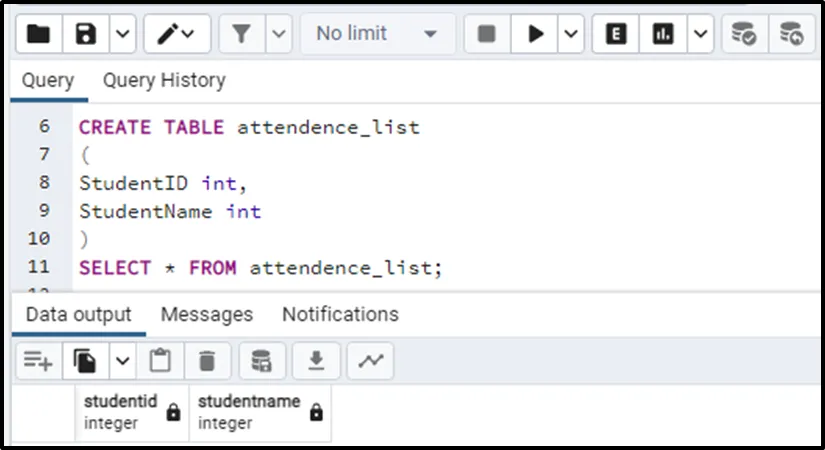This screenshot has width=825, height=450.
Task: Click the Explain Analyze chart icon
Action: (x=663, y=34)
